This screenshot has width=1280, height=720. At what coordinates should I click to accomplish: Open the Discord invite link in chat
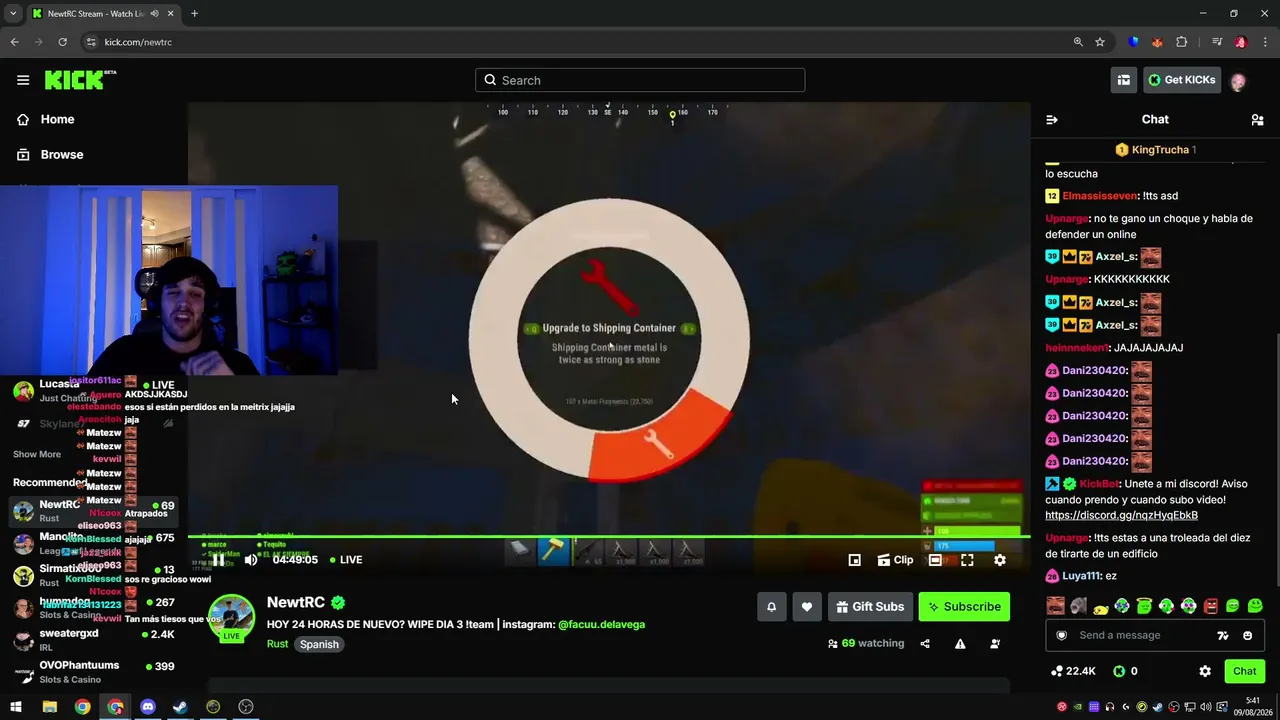(x=1121, y=516)
